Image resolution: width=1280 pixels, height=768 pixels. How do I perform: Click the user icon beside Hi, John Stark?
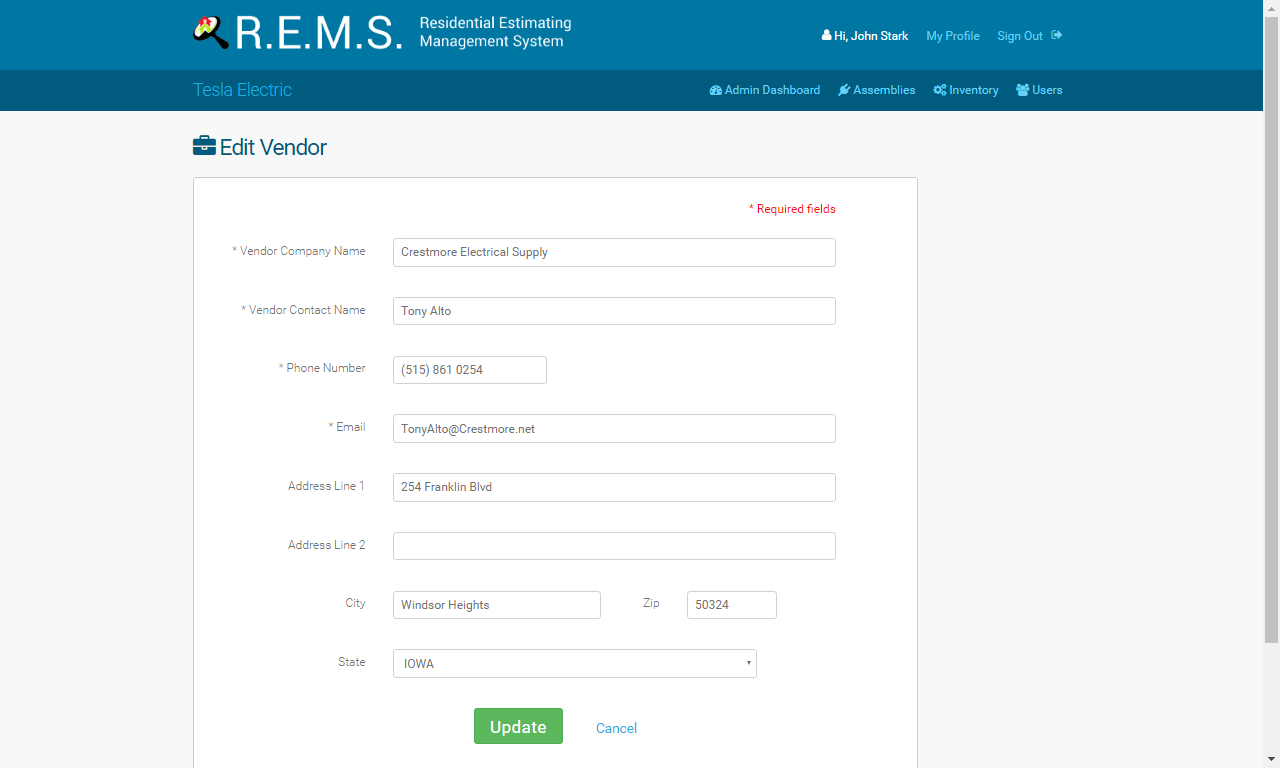(x=827, y=35)
